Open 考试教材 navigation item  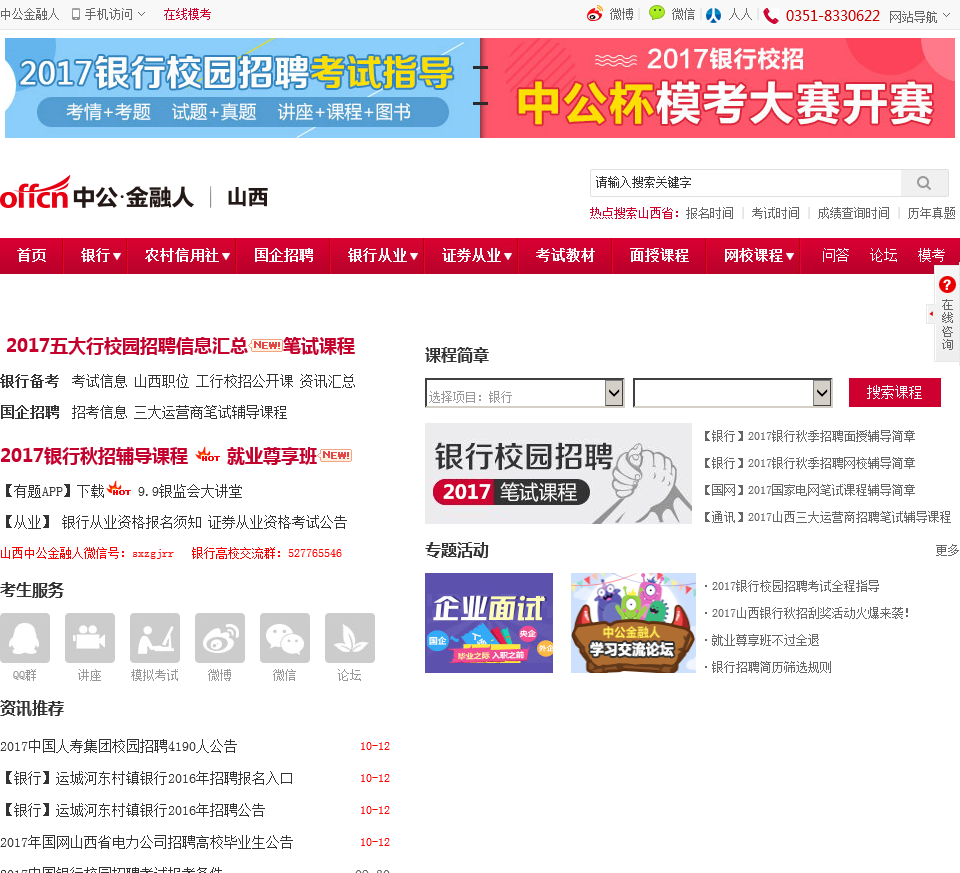point(565,255)
